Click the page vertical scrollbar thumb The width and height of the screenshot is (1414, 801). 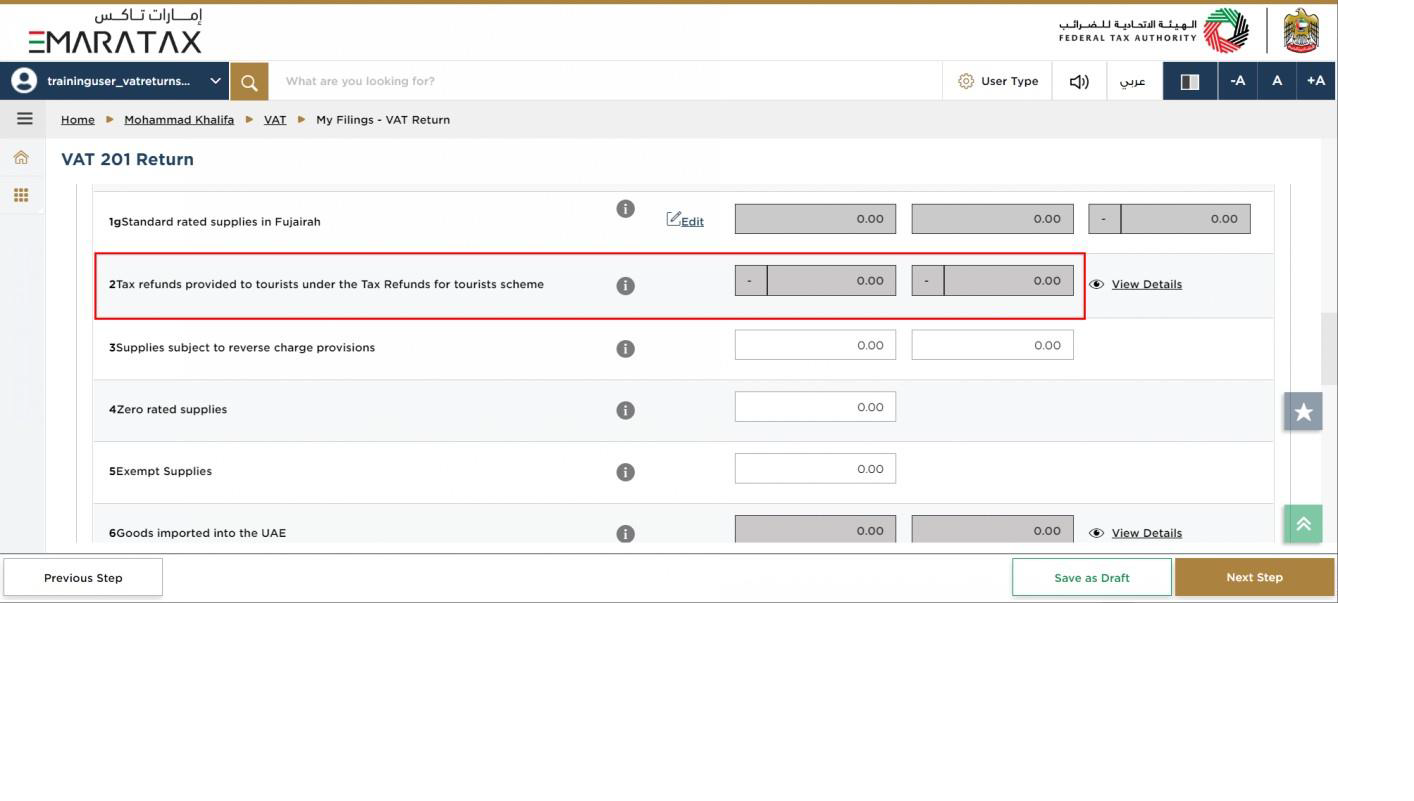(x=1329, y=349)
